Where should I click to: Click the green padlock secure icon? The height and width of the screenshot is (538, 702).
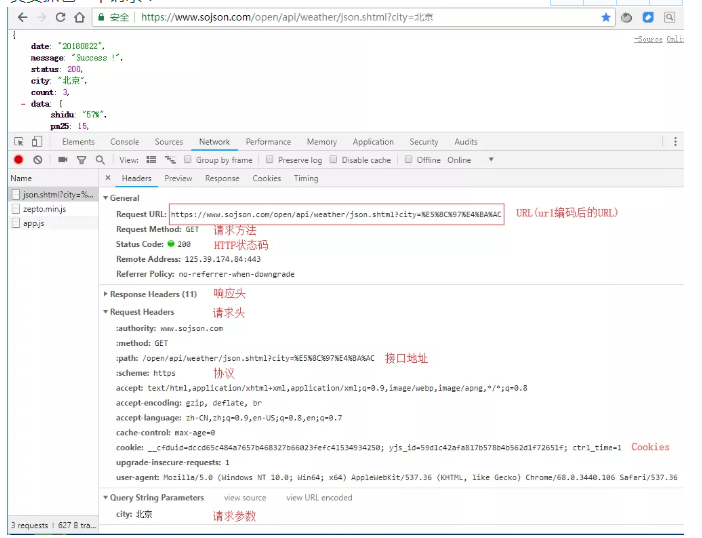(101, 17)
